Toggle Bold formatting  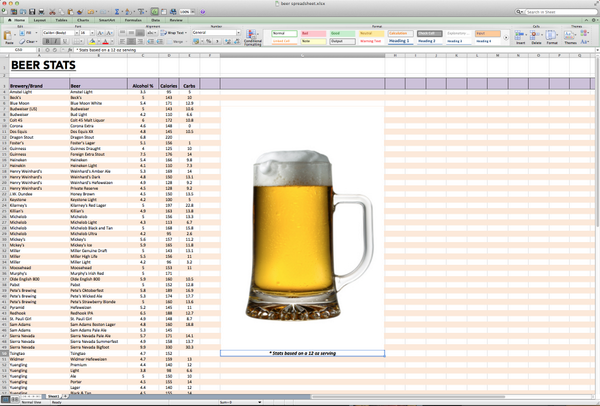47,41
